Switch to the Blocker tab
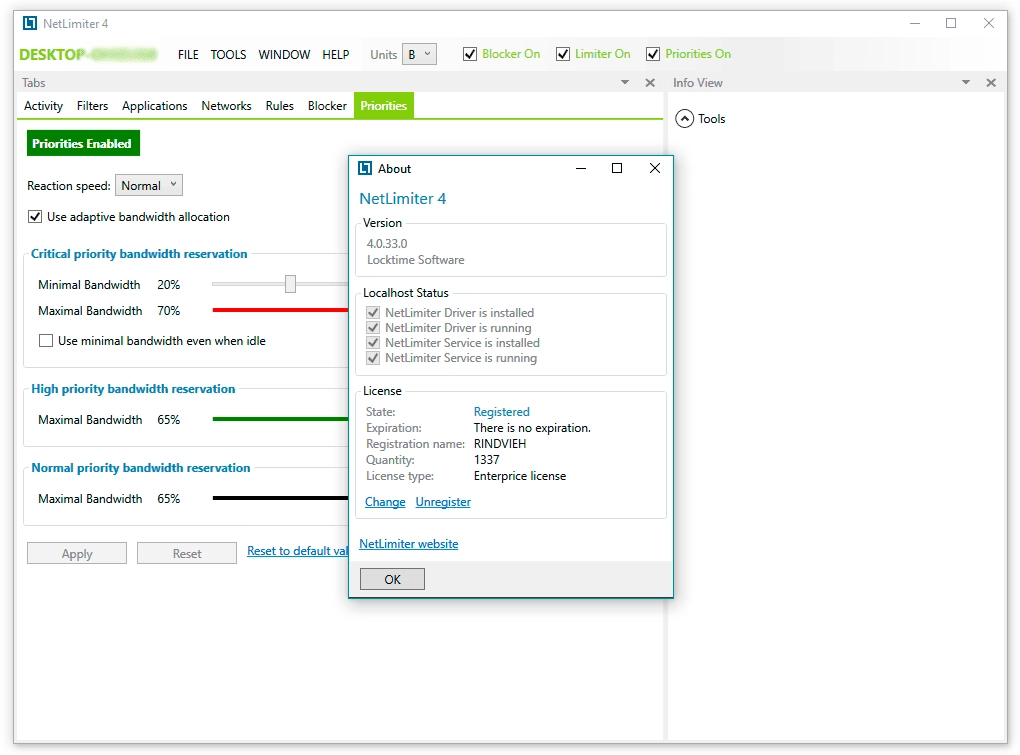 tap(327, 105)
